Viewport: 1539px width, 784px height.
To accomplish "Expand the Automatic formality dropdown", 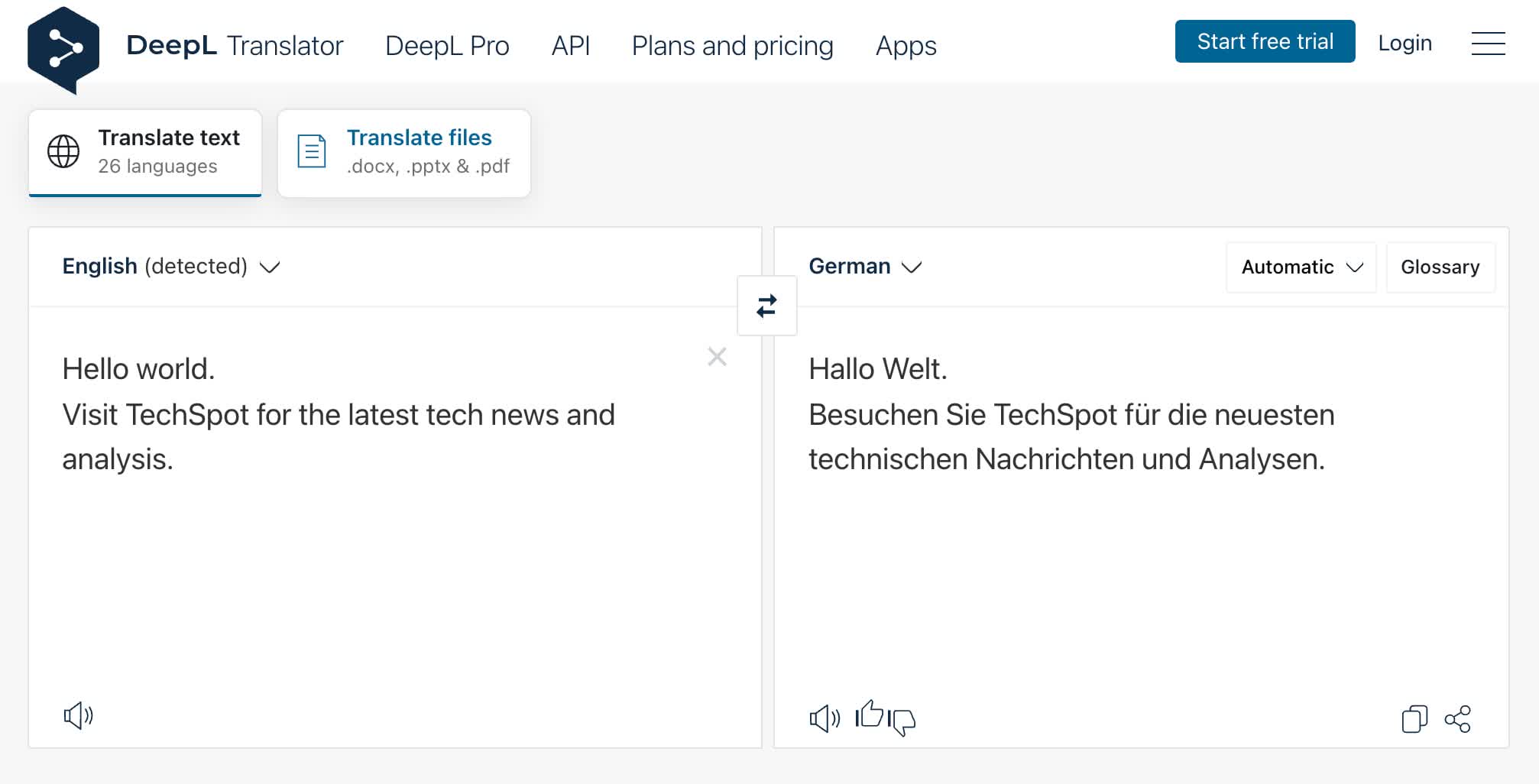I will (1301, 267).
